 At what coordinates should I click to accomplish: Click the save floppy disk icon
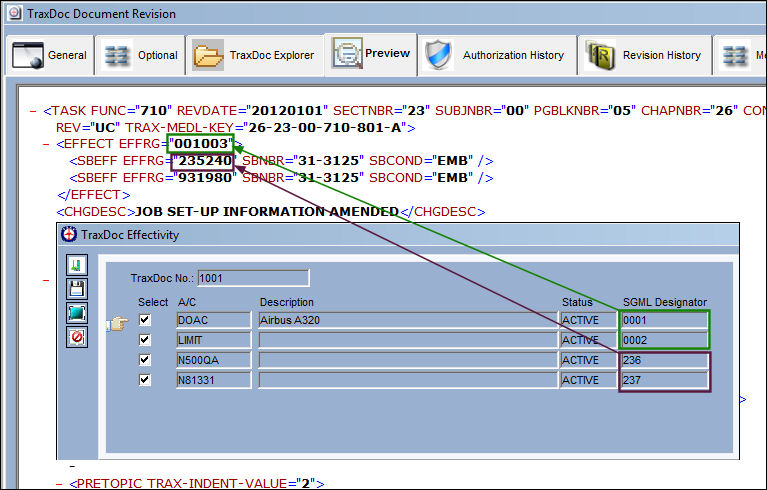coord(77,289)
